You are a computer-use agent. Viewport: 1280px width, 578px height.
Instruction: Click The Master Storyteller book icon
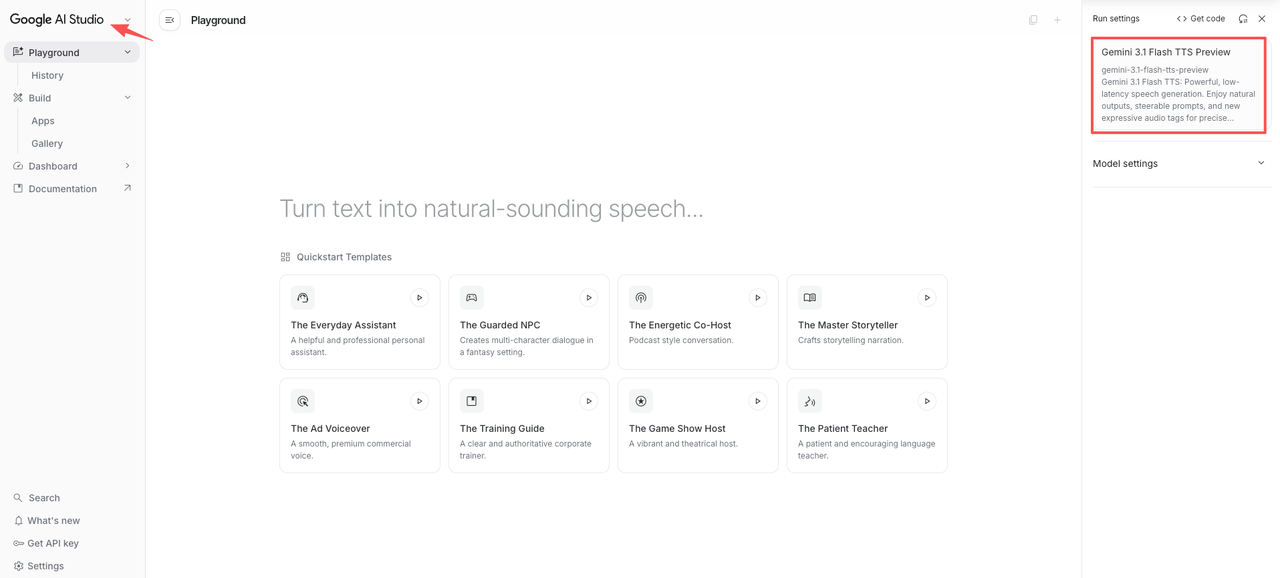click(810, 298)
